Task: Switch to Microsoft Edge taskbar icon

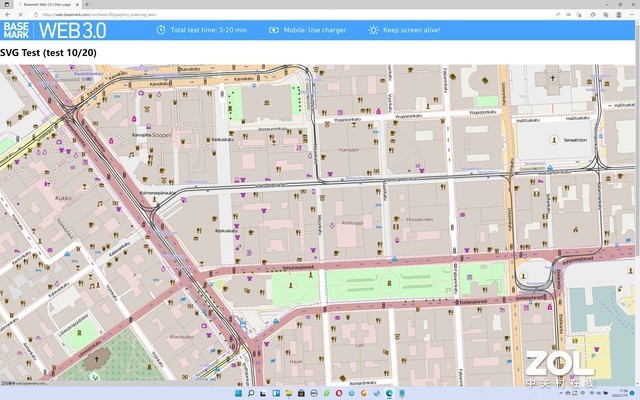Action: pyautogui.click(x=389, y=393)
